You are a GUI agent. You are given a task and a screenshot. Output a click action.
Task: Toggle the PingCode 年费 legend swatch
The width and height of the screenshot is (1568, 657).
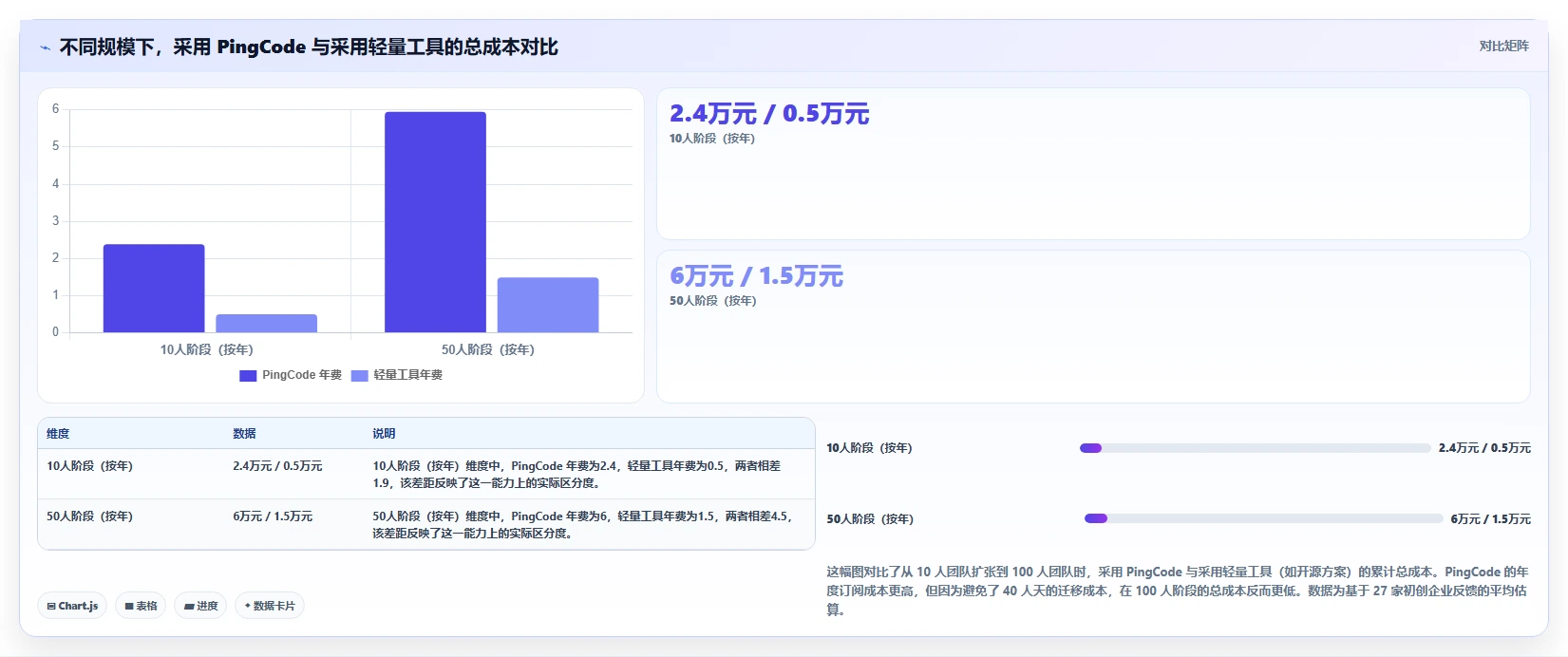coord(248,375)
